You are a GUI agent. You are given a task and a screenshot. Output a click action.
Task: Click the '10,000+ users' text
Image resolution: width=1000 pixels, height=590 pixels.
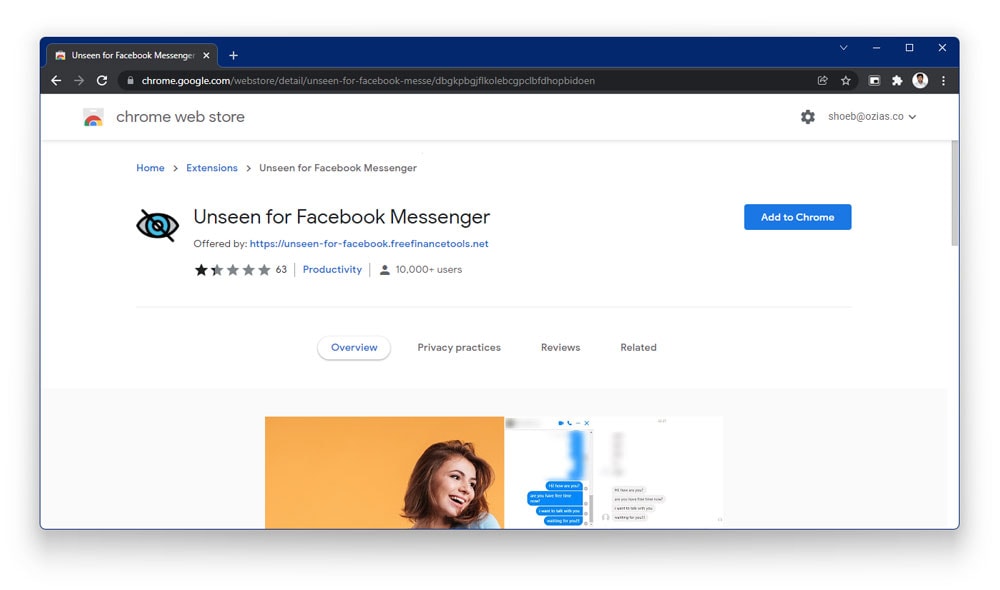click(x=429, y=270)
